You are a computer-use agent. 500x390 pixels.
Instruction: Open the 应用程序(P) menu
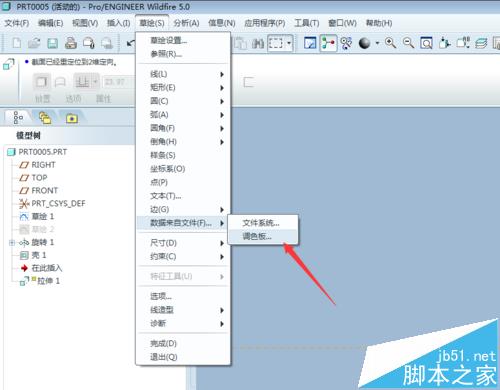click(265, 23)
